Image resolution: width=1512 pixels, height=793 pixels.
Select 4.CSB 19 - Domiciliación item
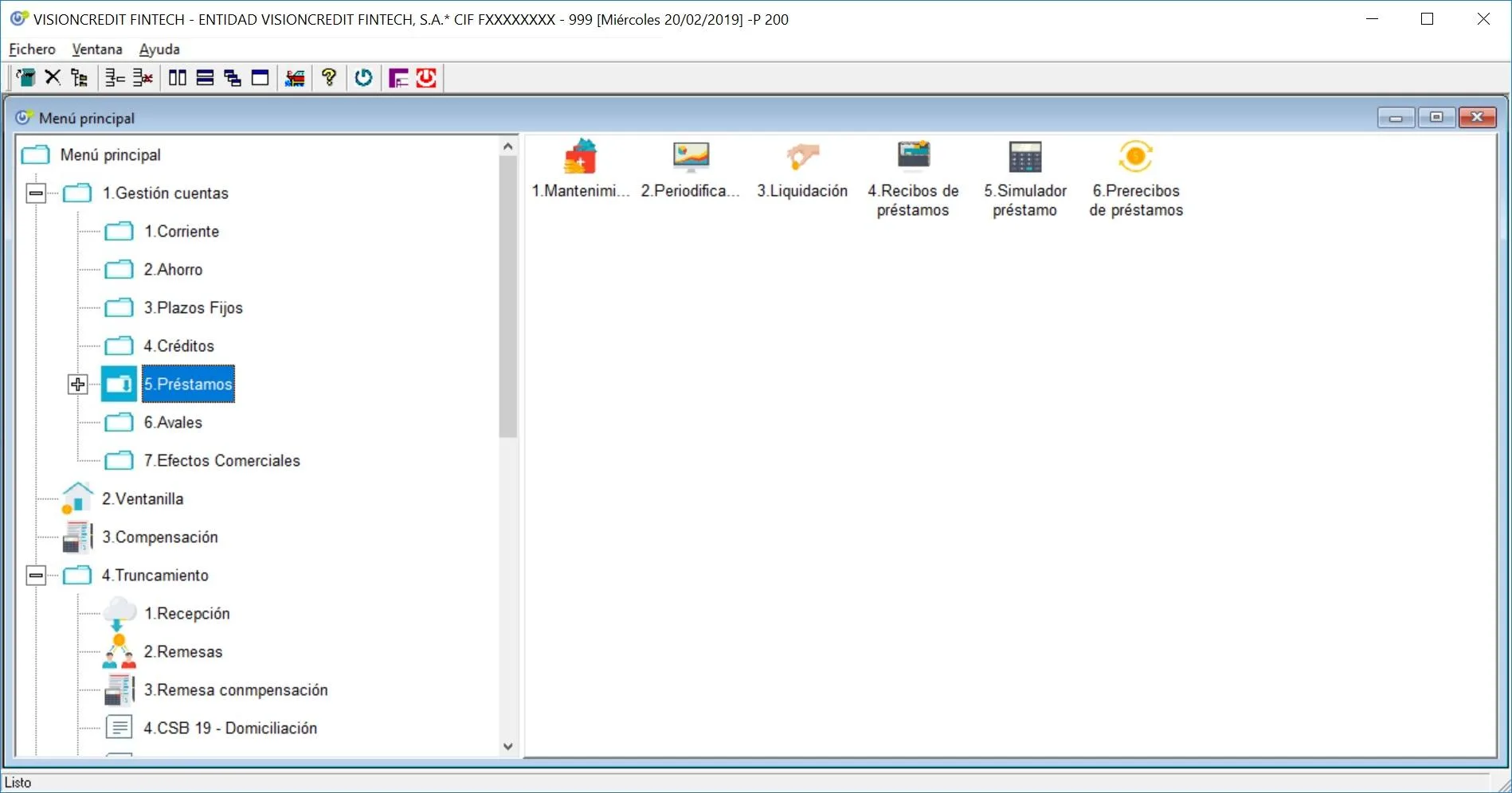point(229,728)
